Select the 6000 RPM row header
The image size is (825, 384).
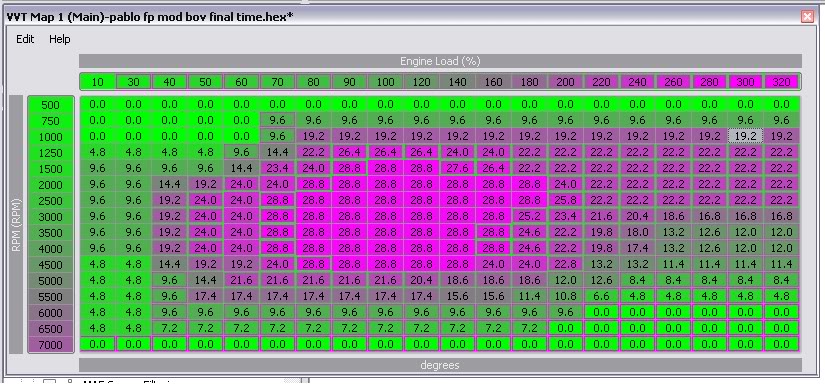point(51,313)
